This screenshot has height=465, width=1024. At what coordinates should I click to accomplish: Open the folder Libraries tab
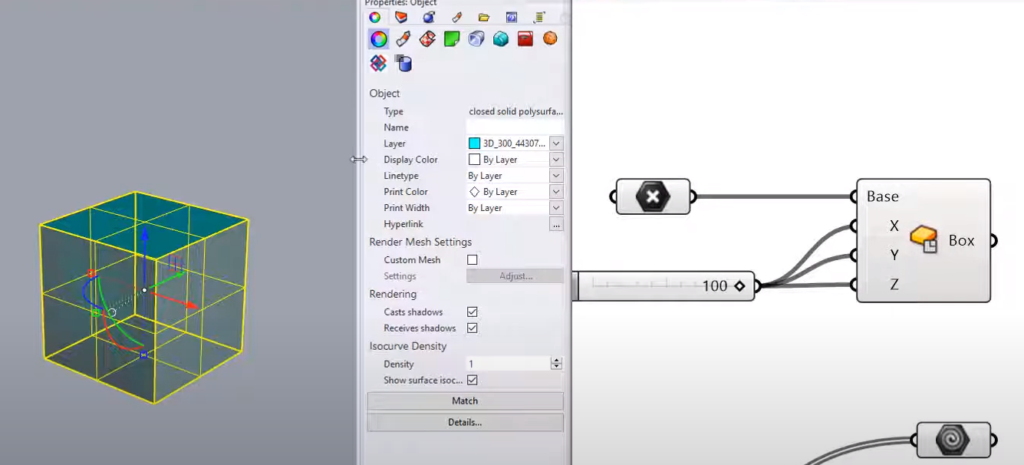coord(483,17)
